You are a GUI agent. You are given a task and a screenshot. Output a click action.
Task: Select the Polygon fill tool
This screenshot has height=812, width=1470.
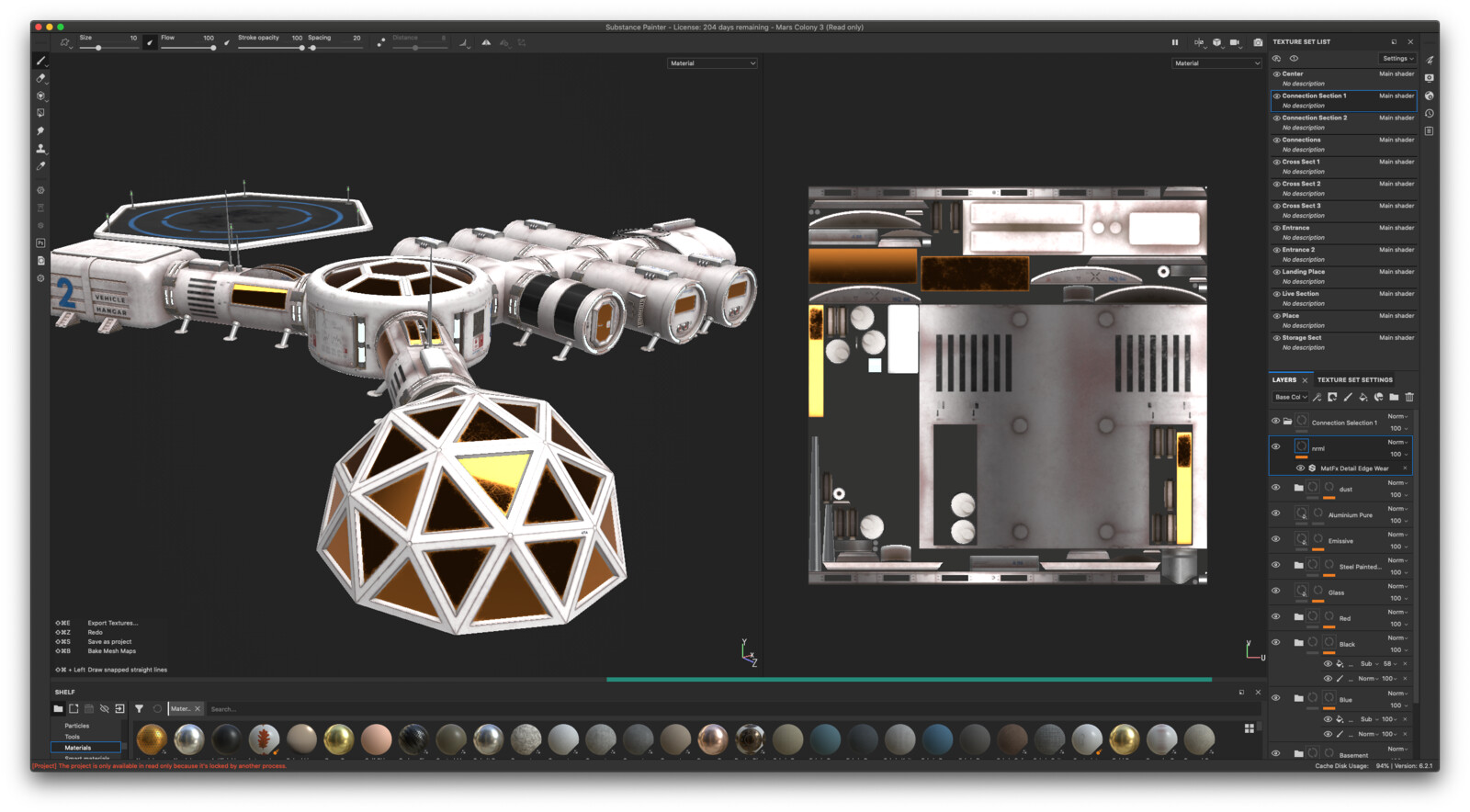click(40, 113)
